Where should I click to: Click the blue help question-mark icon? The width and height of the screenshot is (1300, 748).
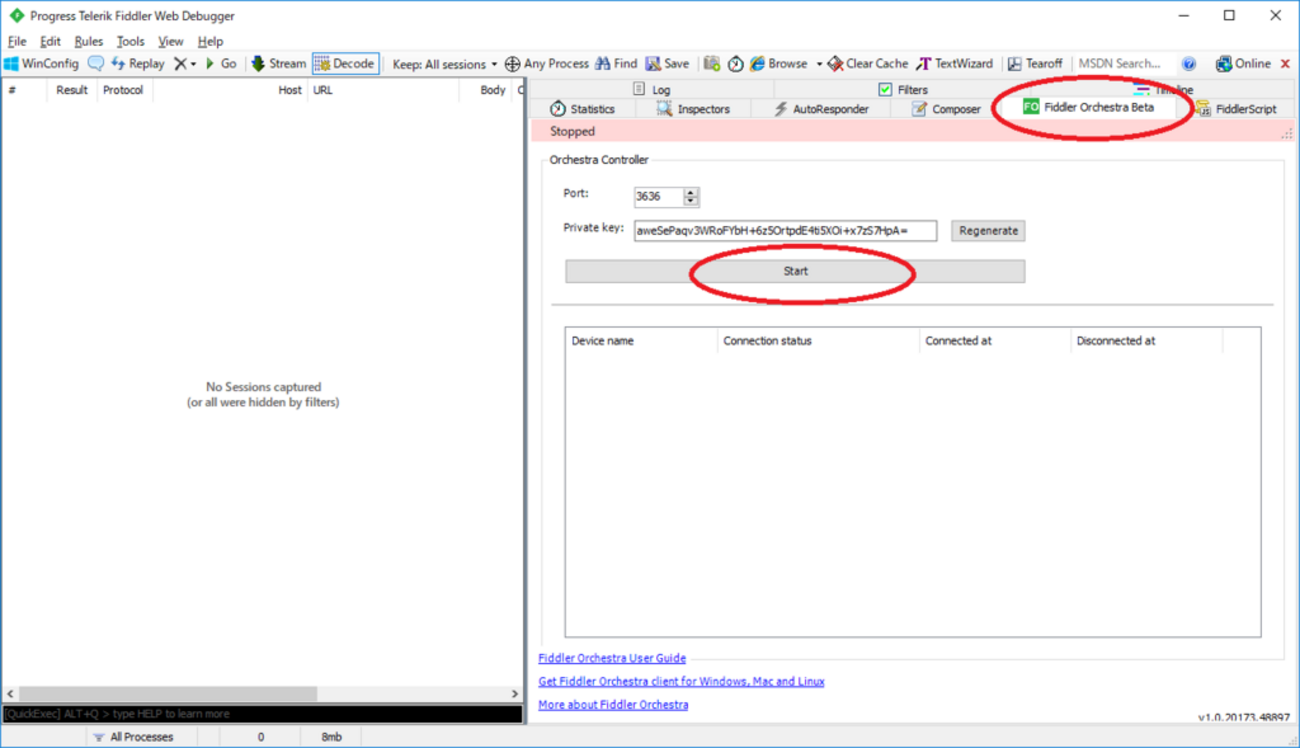point(1189,64)
